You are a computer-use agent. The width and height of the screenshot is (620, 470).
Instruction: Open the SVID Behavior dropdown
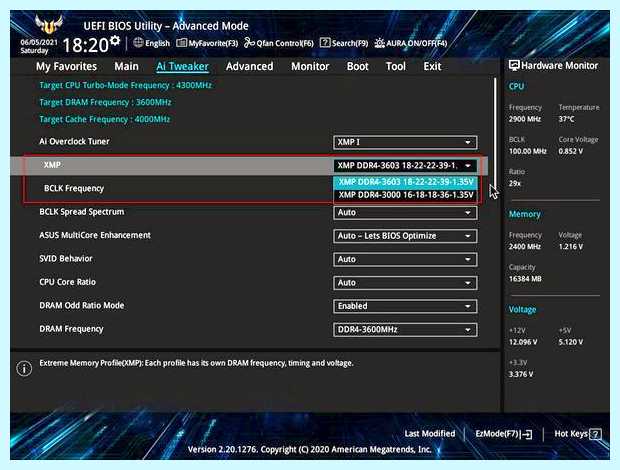(x=405, y=259)
